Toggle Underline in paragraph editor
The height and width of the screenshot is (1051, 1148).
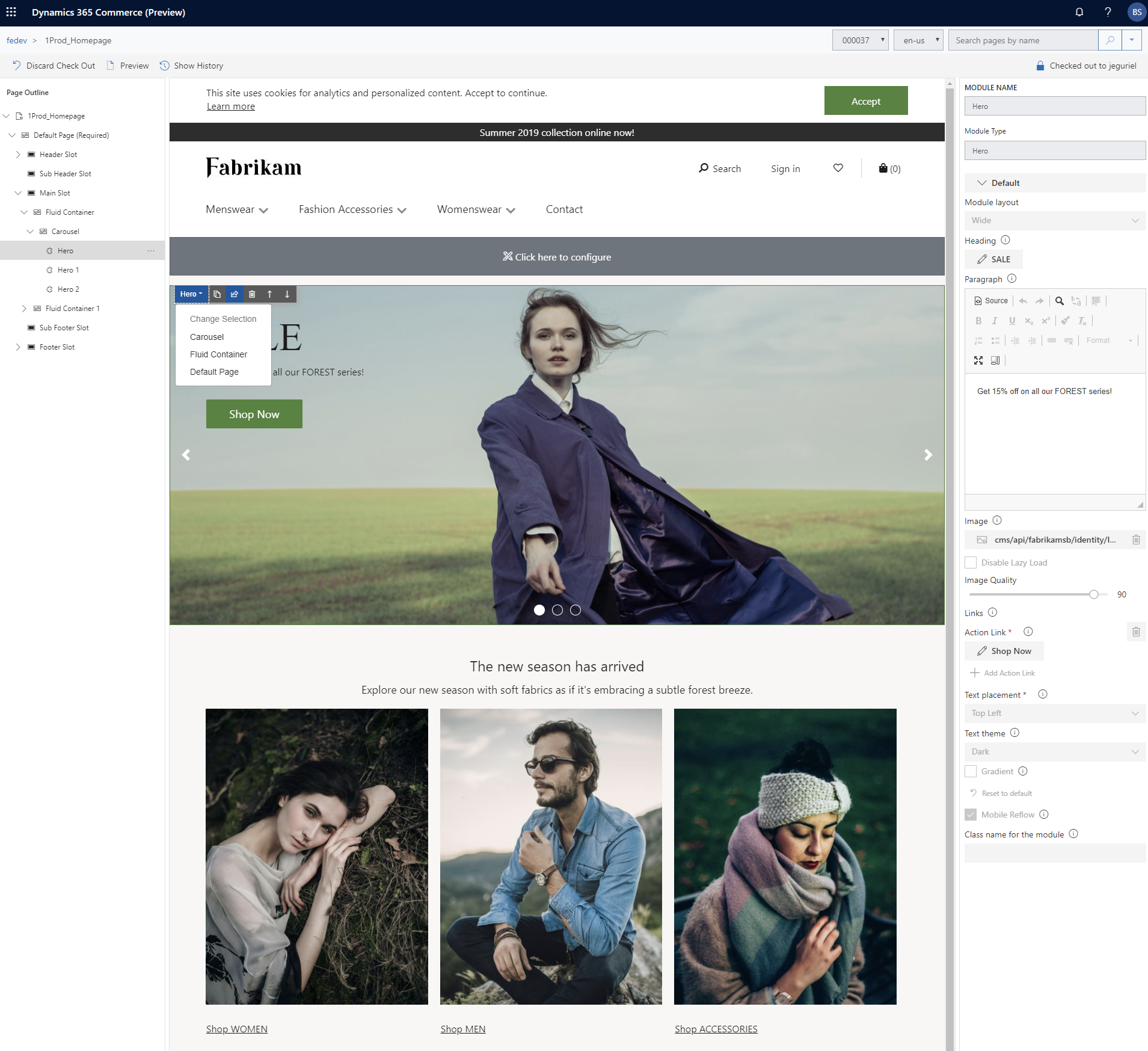(x=1012, y=321)
